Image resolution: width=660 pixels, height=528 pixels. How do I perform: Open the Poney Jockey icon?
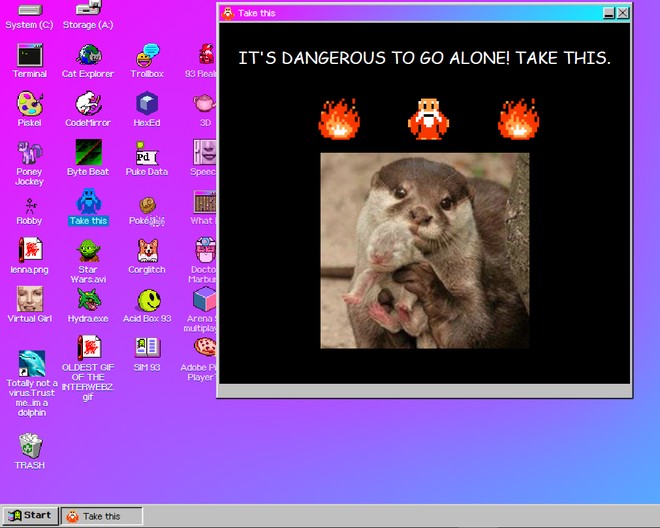click(x=29, y=153)
